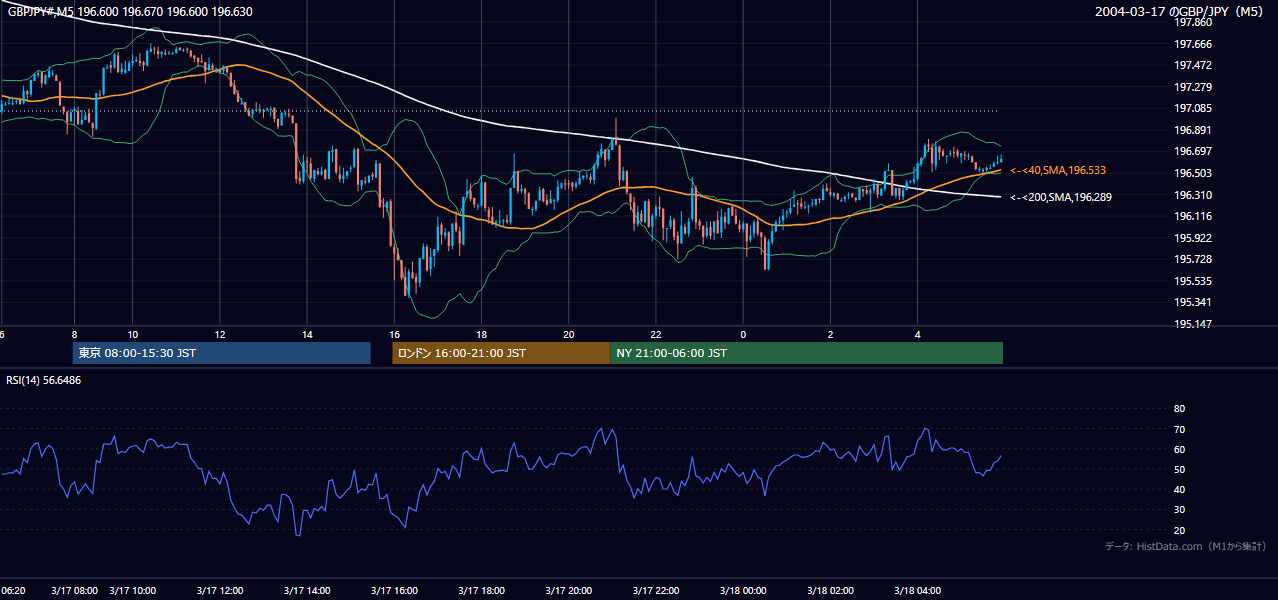Click RSI scale value 30
This screenshot has width=1278, height=600.
tap(1179, 510)
